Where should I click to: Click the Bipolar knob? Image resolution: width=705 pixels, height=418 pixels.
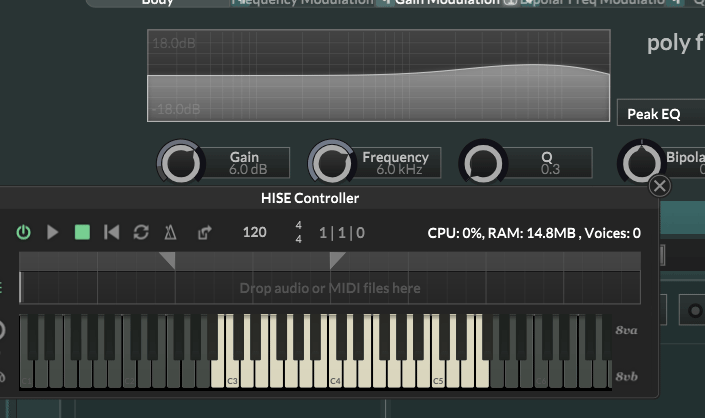(640, 163)
